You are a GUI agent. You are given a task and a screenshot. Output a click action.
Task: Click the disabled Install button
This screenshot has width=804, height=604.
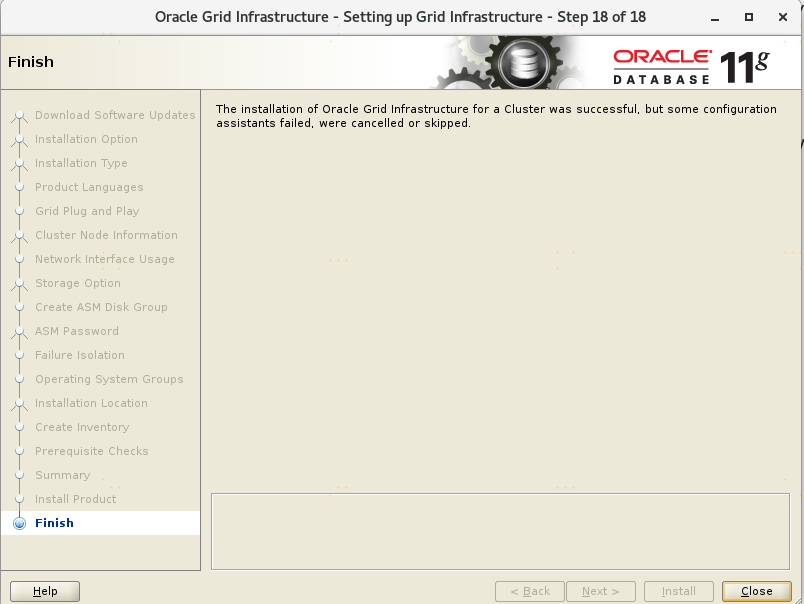tap(678, 591)
